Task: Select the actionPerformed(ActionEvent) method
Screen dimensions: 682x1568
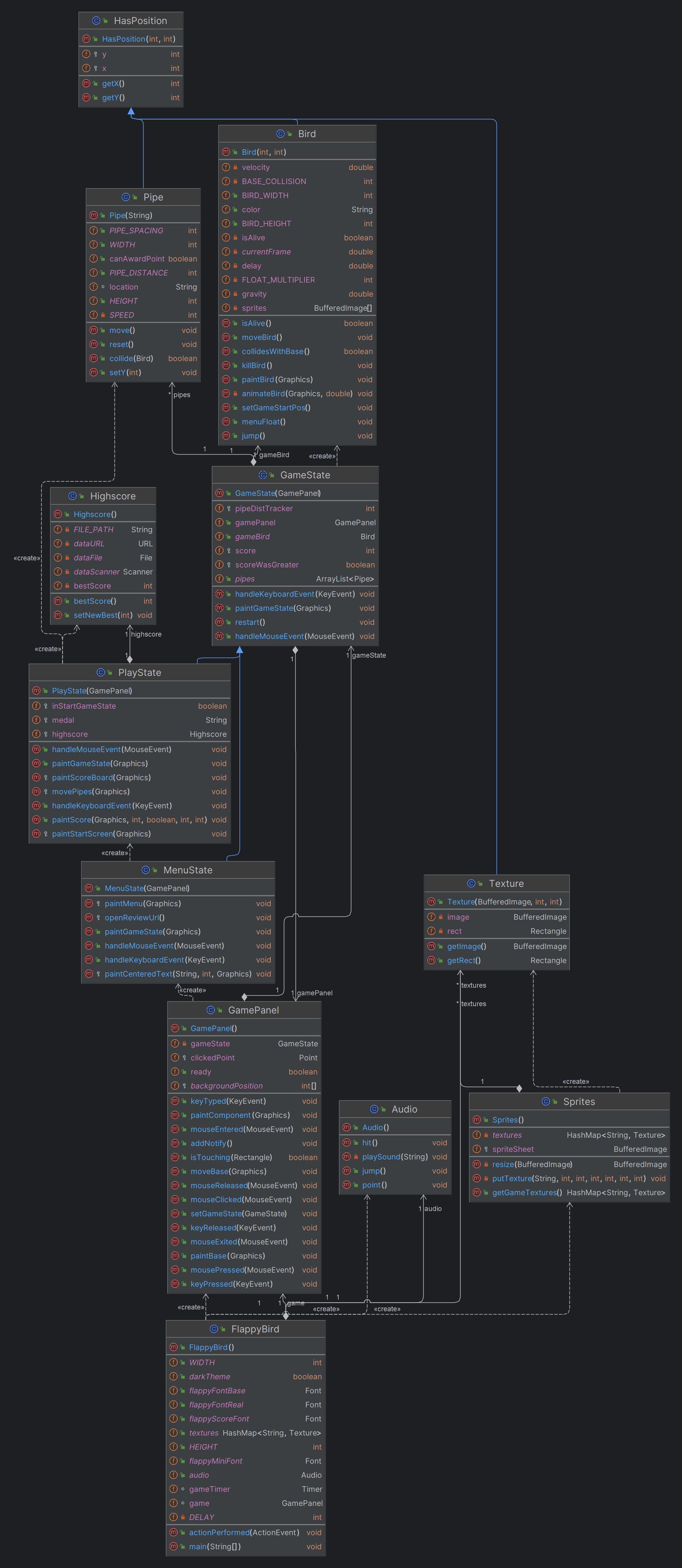Action: [245, 1533]
